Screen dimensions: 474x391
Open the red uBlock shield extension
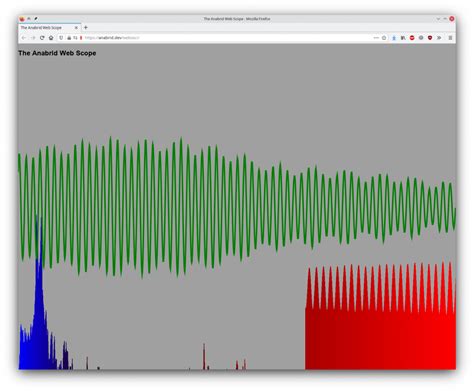(430, 38)
